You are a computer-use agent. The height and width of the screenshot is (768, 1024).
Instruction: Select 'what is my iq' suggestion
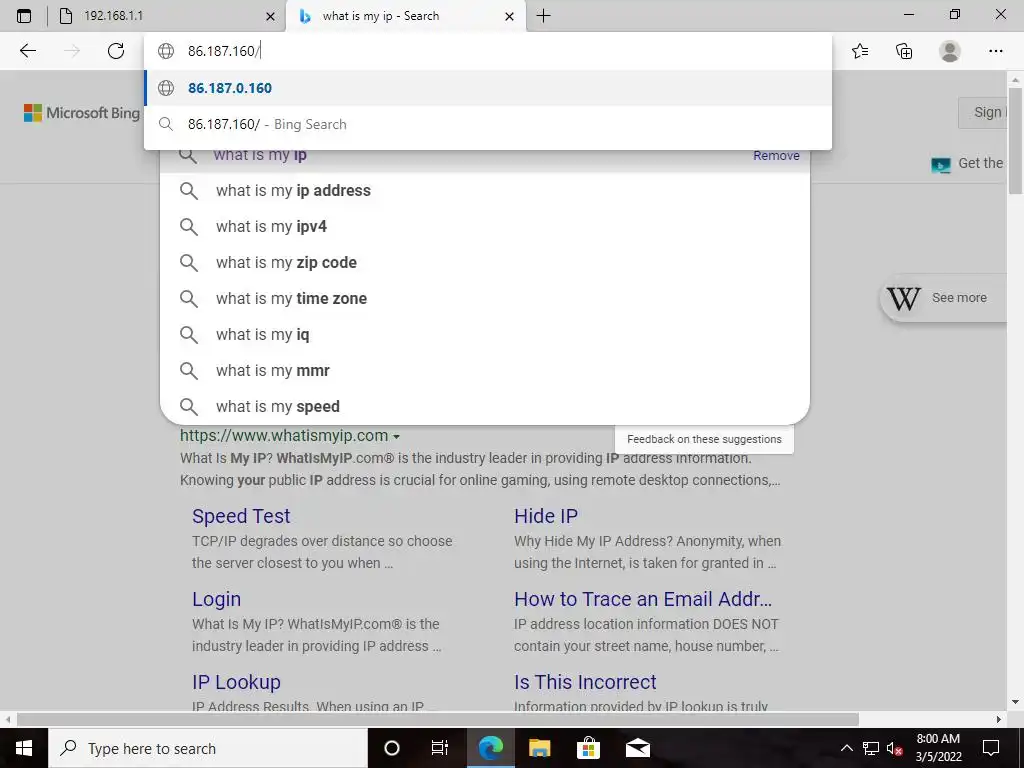pos(485,334)
